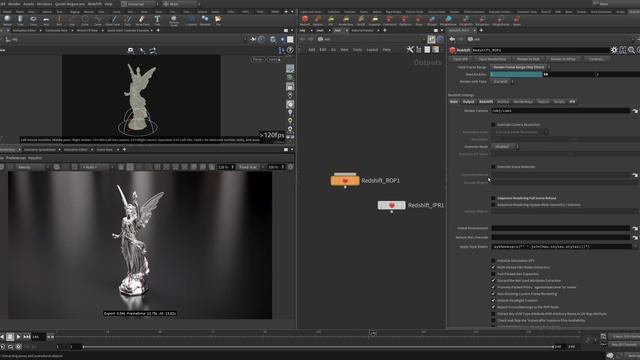The image size is (640, 360).
Task: Enable Override Scene Materials checkbox
Action: pos(493,167)
